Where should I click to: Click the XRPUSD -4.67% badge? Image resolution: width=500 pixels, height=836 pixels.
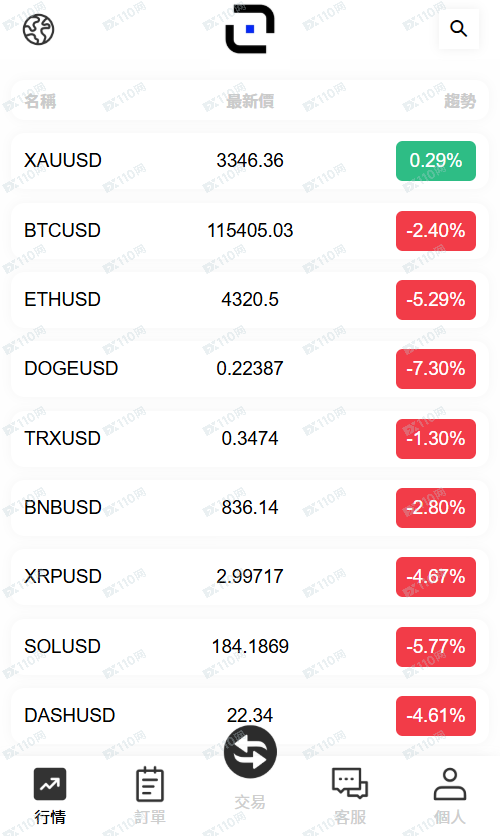coord(436,577)
